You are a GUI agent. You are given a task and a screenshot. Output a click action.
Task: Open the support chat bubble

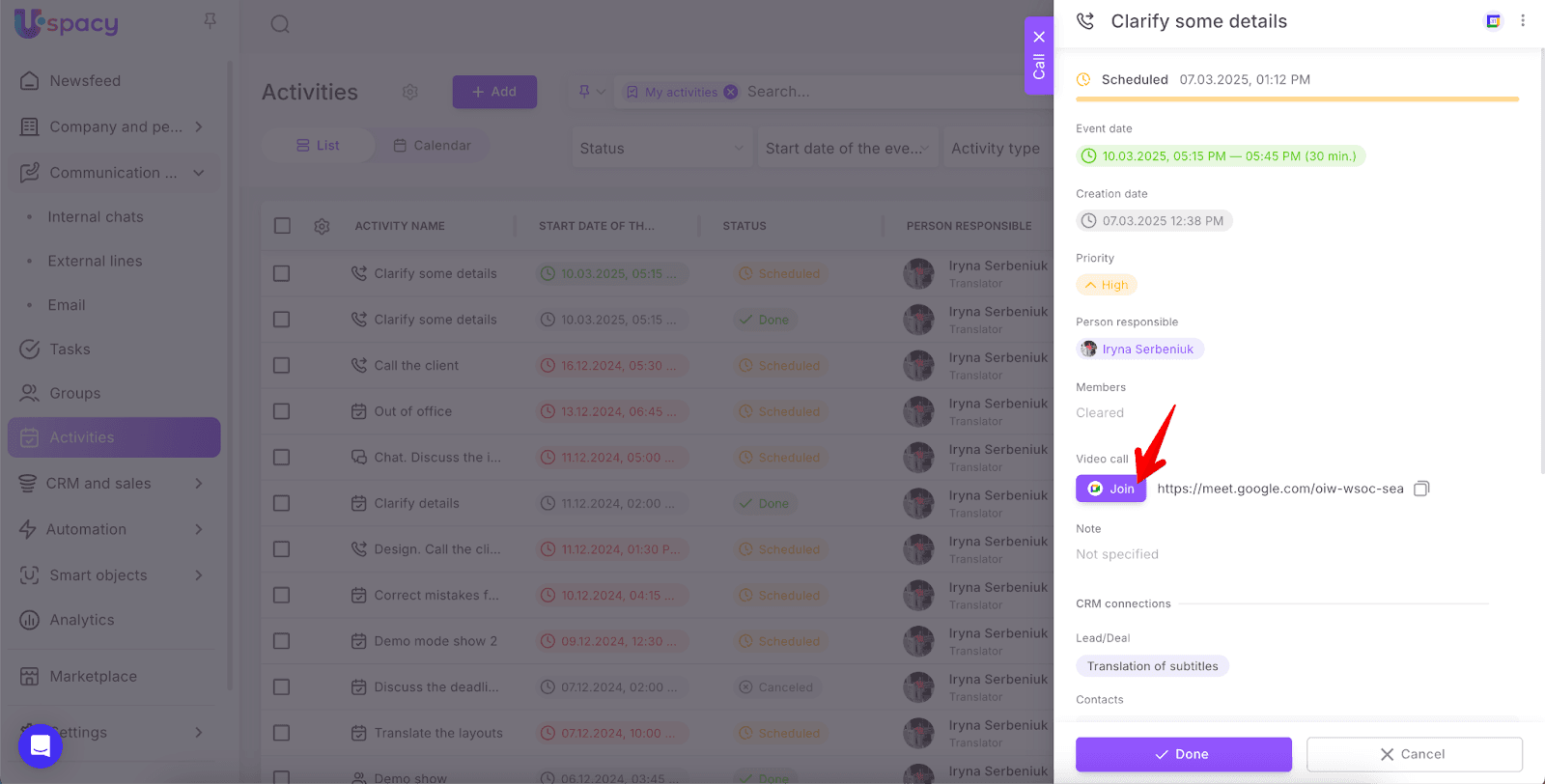(41, 745)
